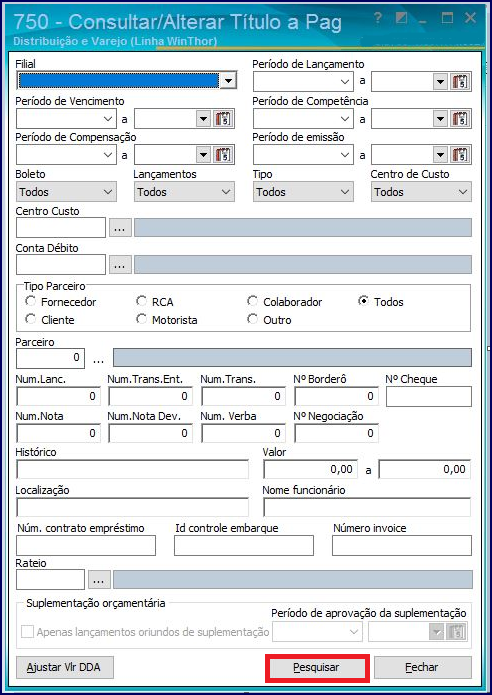Viewport: 492px width, 695px height.
Task: Click the Núm. contrato empréstimo field
Action: click(x=86, y=546)
